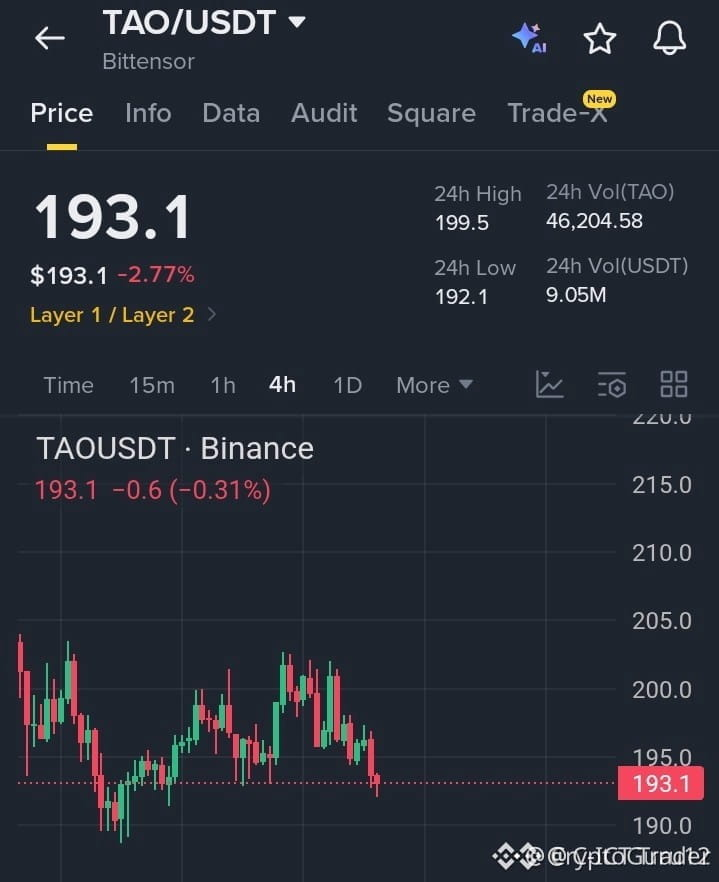This screenshot has height=882, width=719.
Task: Click the 24h Low value 192.1
Action: [461, 297]
